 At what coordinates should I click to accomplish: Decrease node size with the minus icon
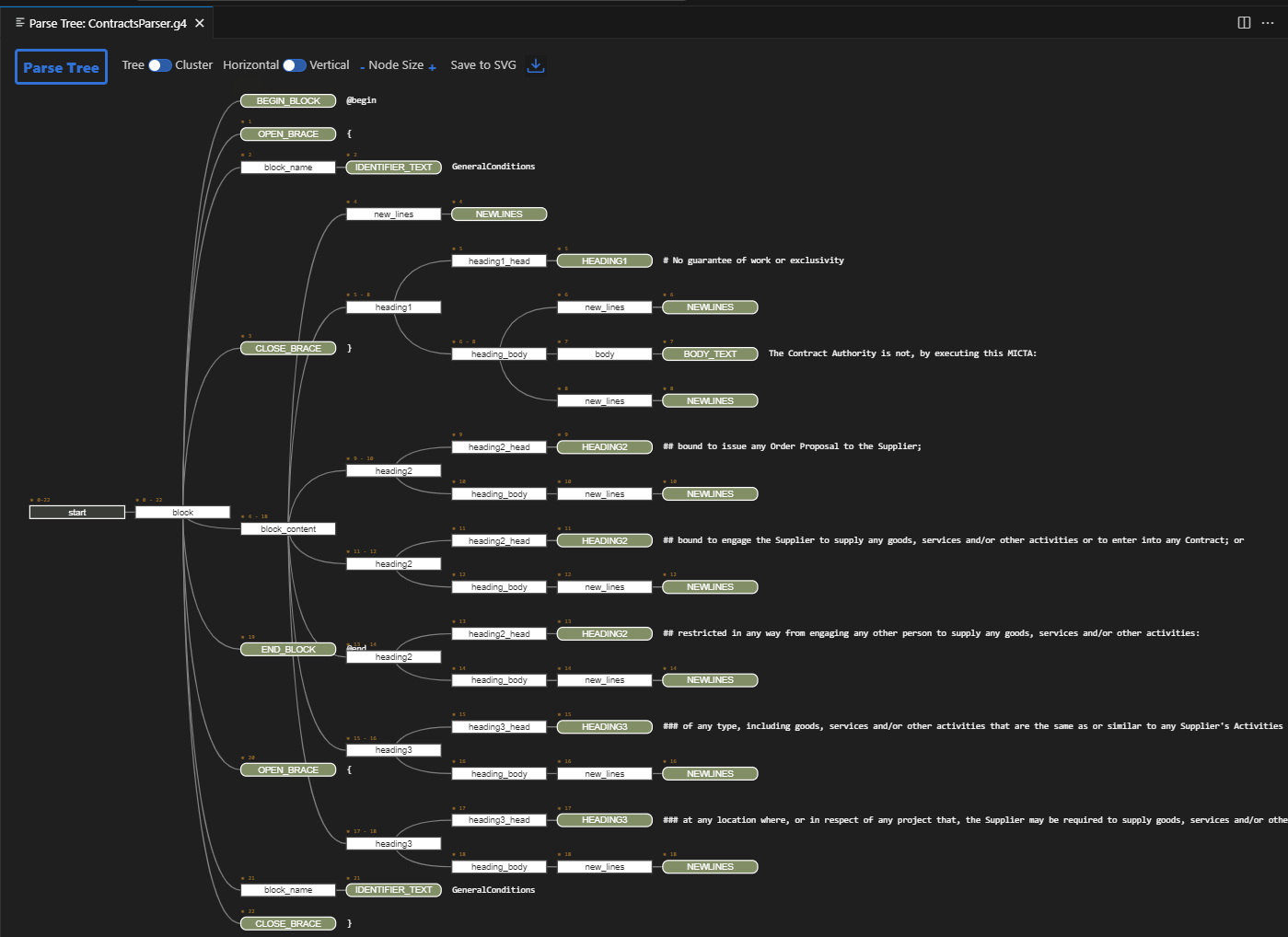coord(363,67)
